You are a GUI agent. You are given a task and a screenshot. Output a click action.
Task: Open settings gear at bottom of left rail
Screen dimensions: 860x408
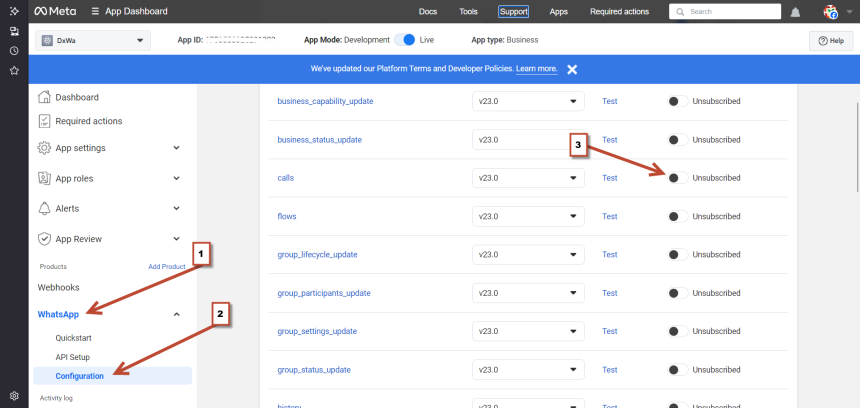[14, 395]
